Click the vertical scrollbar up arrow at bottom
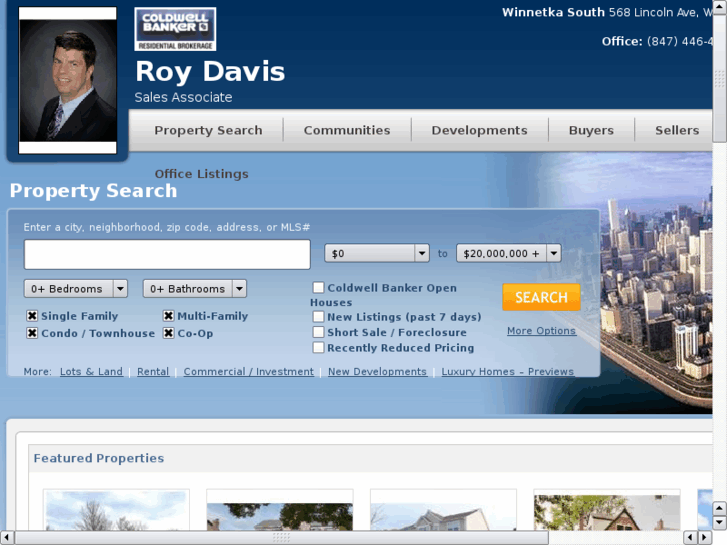Viewport: 727px width, 545px height. [719, 508]
